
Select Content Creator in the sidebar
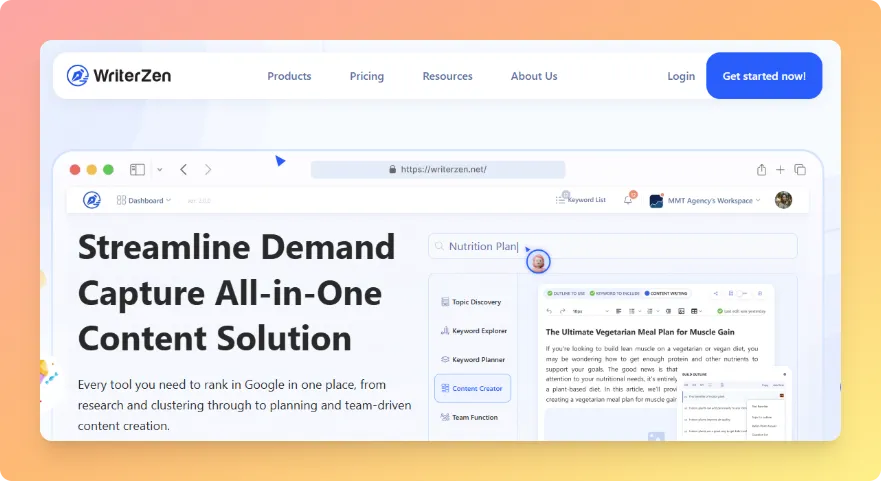472,388
